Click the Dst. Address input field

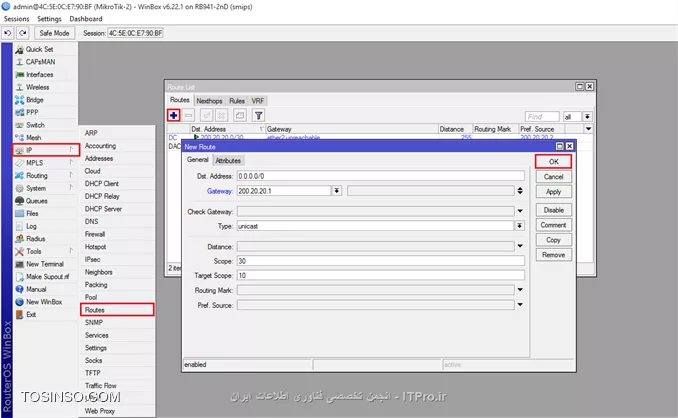pyautogui.click(x=381, y=176)
